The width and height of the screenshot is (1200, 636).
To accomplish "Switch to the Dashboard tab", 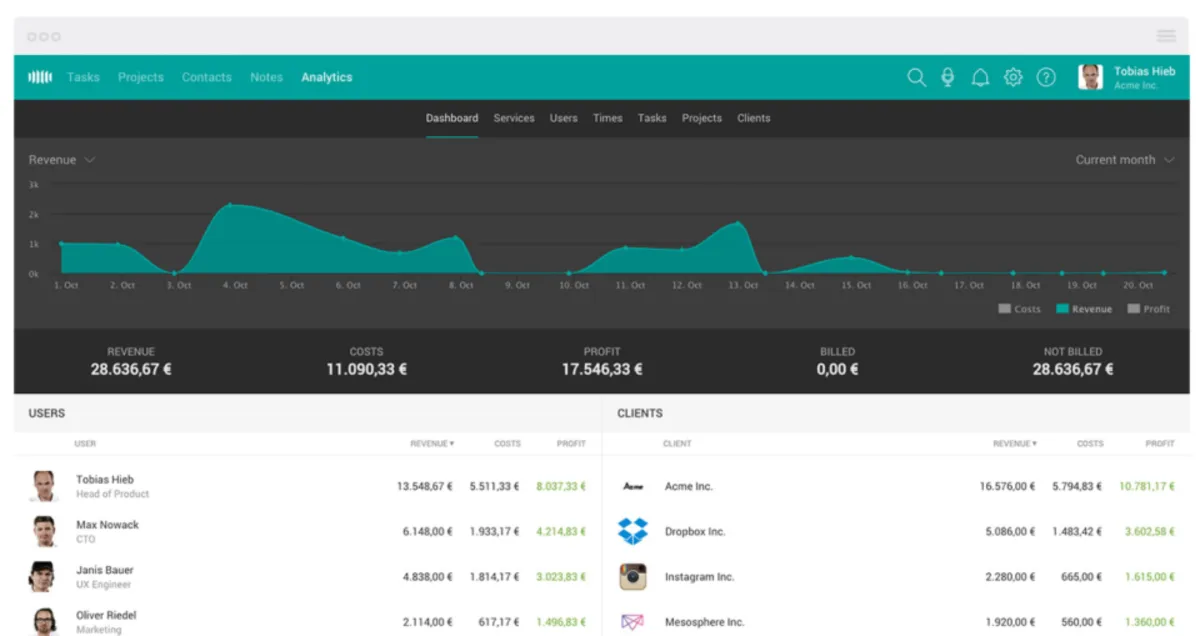I will pyautogui.click(x=452, y=118).
